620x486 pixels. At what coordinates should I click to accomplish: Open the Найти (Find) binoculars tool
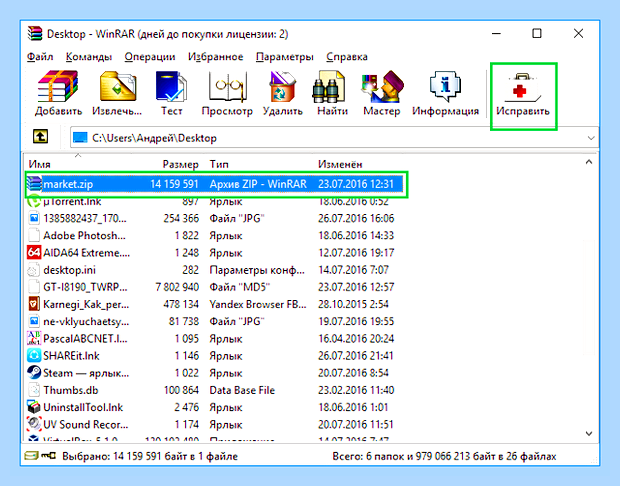pos(332,94)
